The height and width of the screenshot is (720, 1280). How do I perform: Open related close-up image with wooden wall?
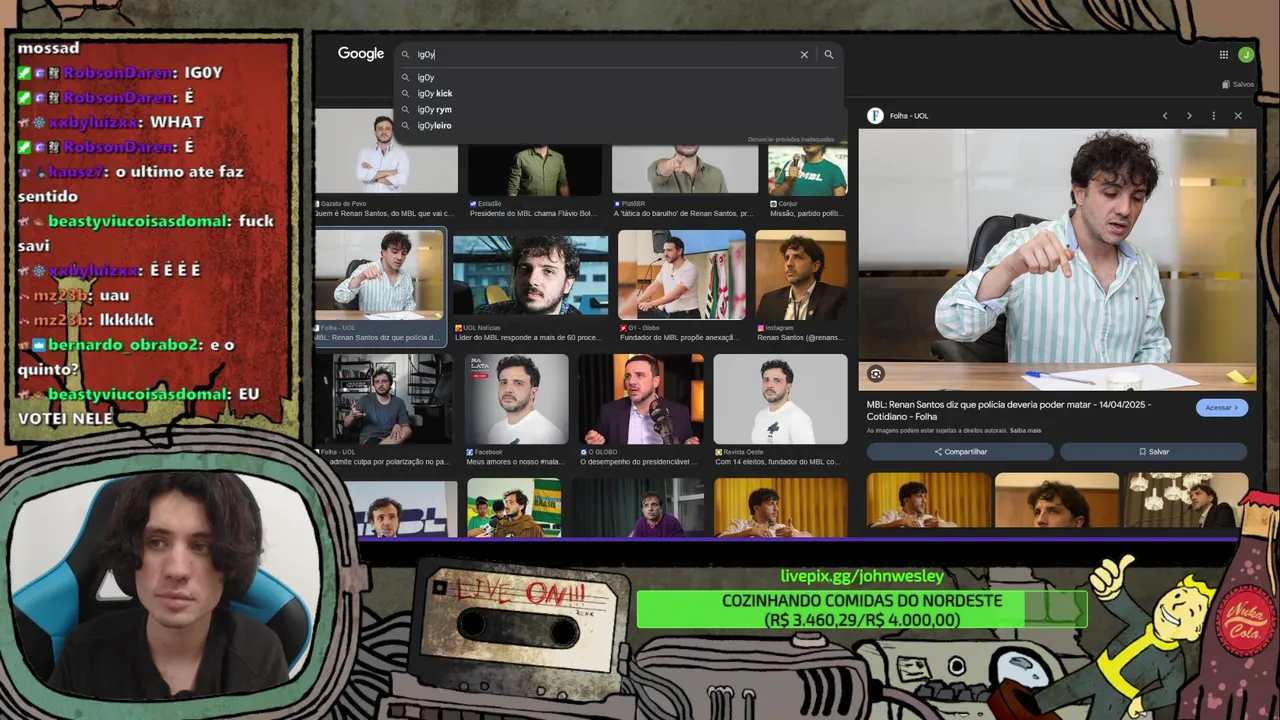coord(1057,499)
